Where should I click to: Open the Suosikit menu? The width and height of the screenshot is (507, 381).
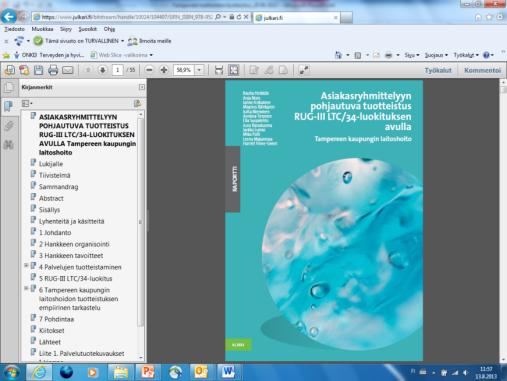point(88,29)
